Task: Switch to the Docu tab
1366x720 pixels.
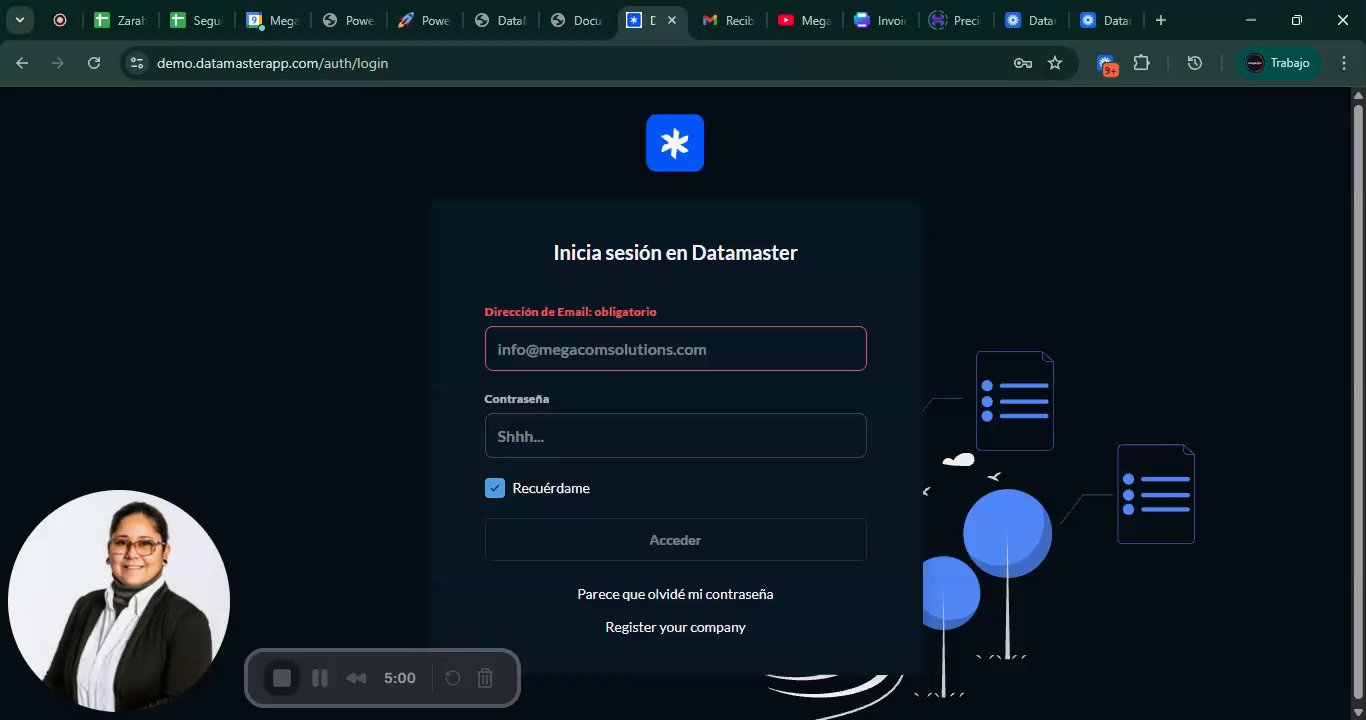Action: click(576, 20)
